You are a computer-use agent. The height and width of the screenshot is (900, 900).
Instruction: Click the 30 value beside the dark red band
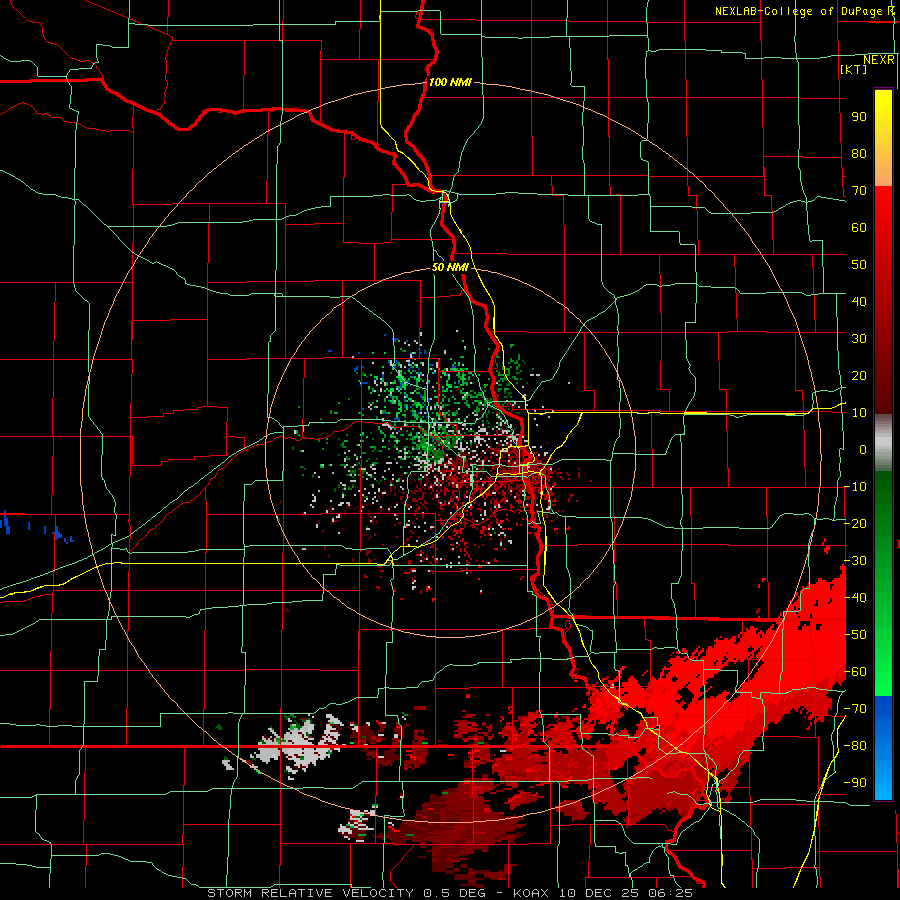(x=859, y=339)
